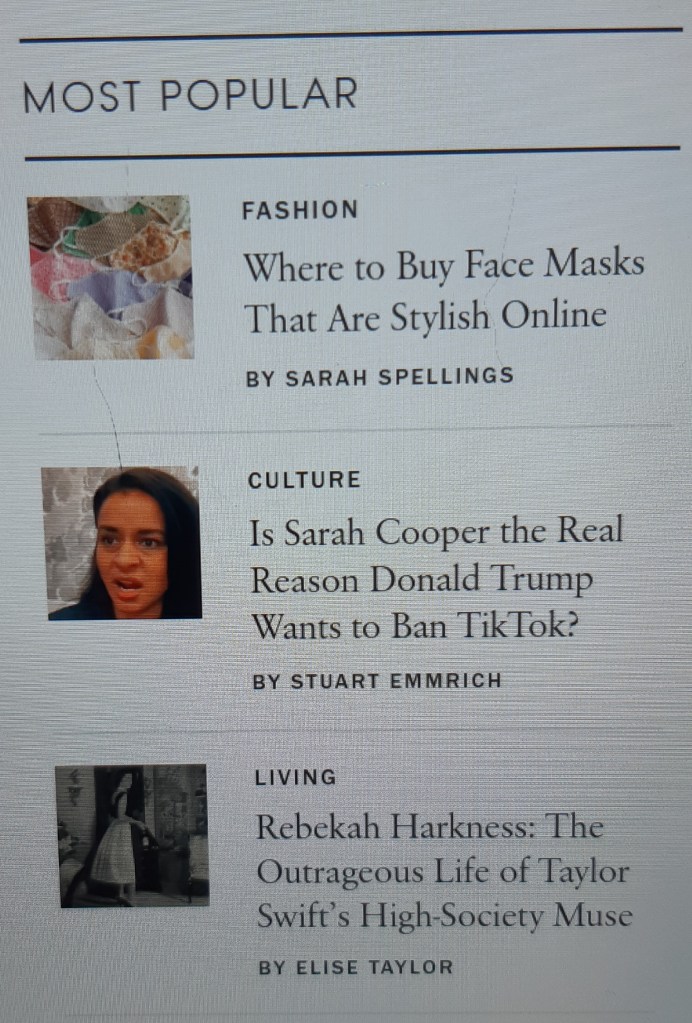The width and height of the screenshot is (692, 1023).
Task: Click the 'Wants to Ban TikTok?' text
Action: (415, 625)
